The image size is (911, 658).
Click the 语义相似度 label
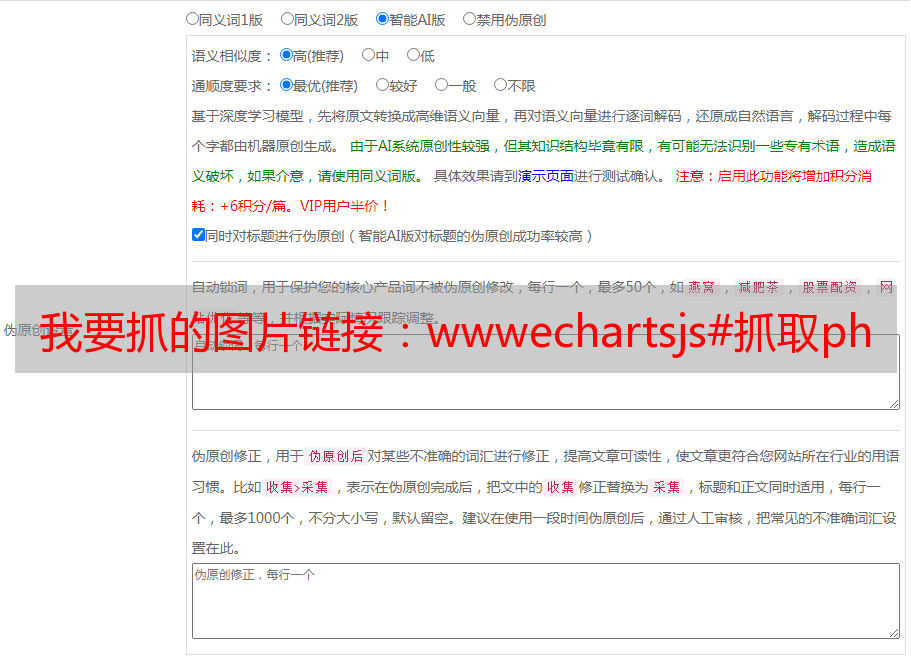[x=232, y=56]
